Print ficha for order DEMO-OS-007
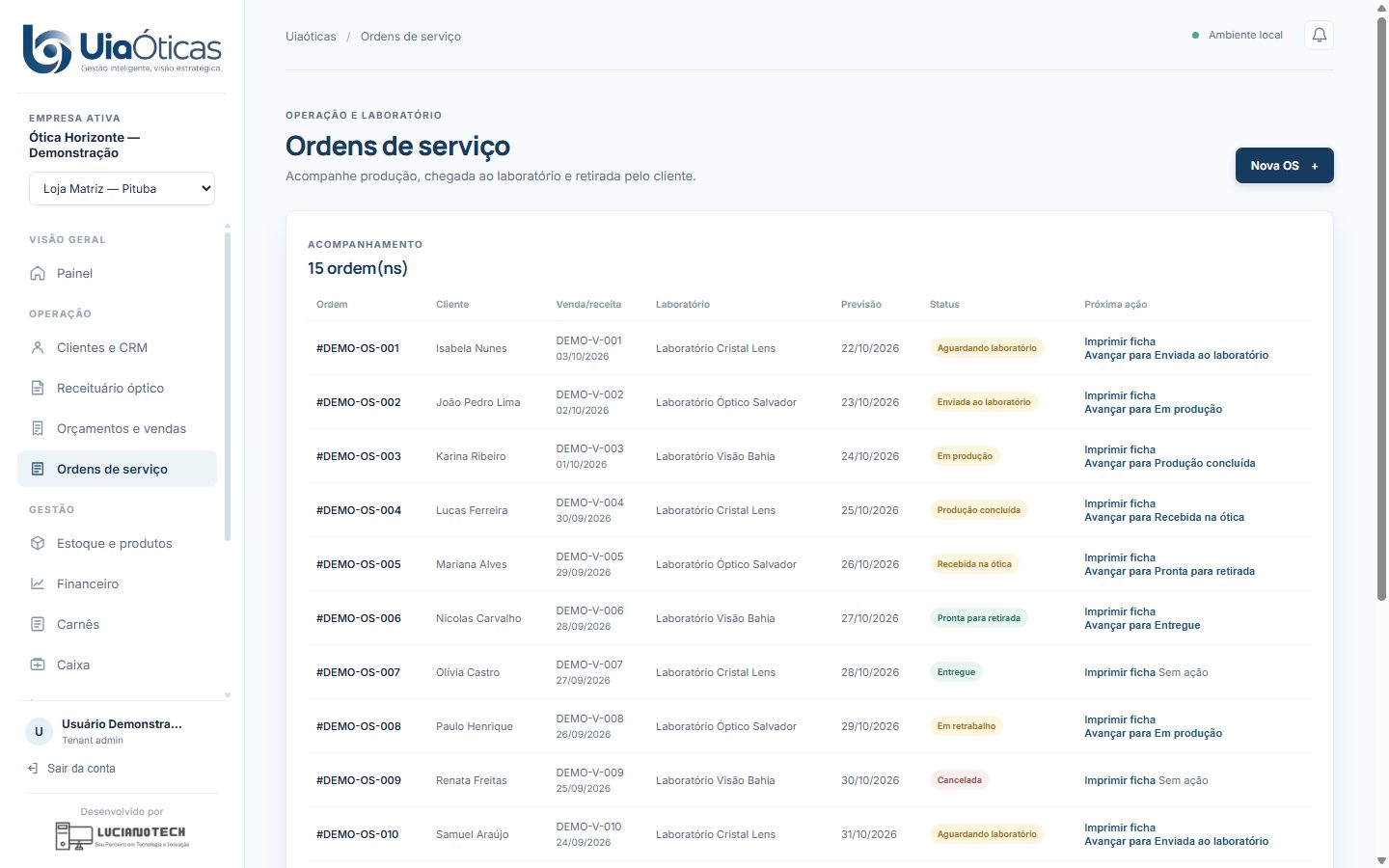This screenshot has height=868, width=1389. coord(1120,672)
